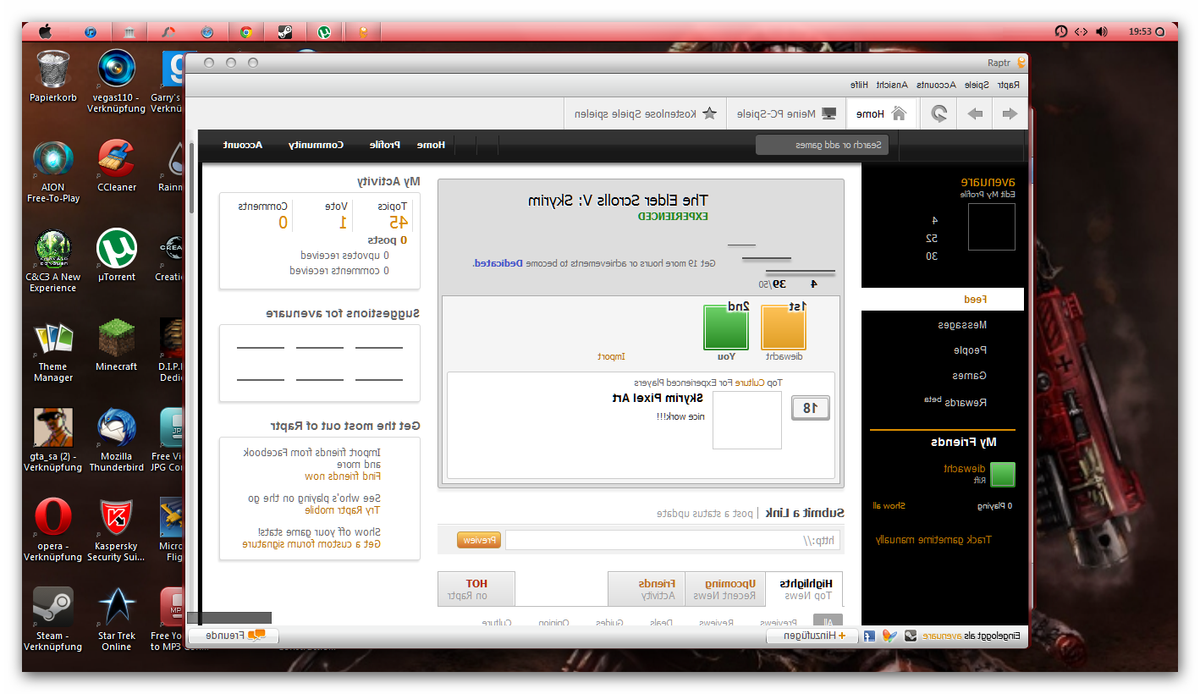Launch Mozilla Thunderbird desktop icon

pos(116,441)
